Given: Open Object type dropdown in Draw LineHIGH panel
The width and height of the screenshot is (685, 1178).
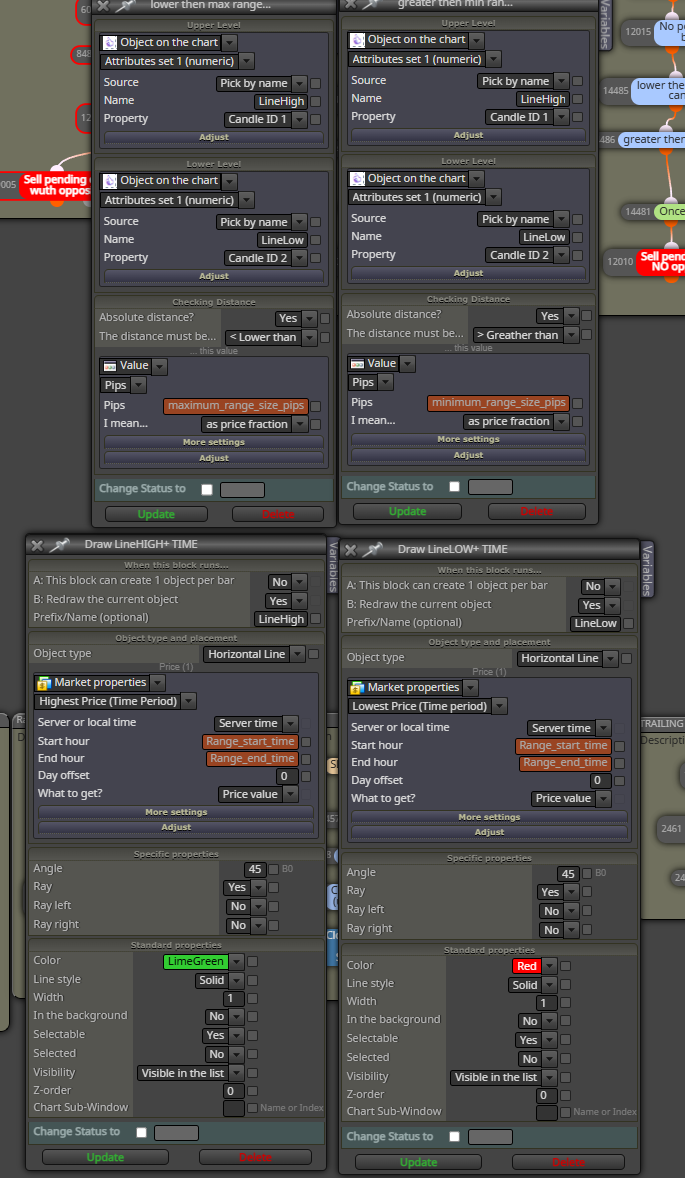Looking at the screenshot, I should coord(255,654).
